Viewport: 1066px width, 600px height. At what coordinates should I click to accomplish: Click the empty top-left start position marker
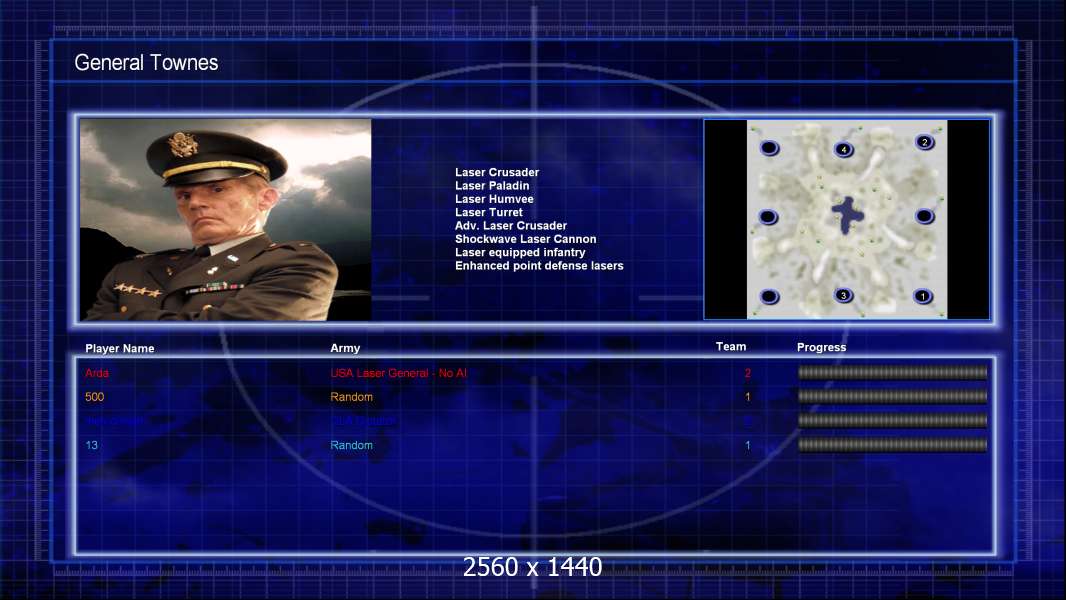pos(769,149)
